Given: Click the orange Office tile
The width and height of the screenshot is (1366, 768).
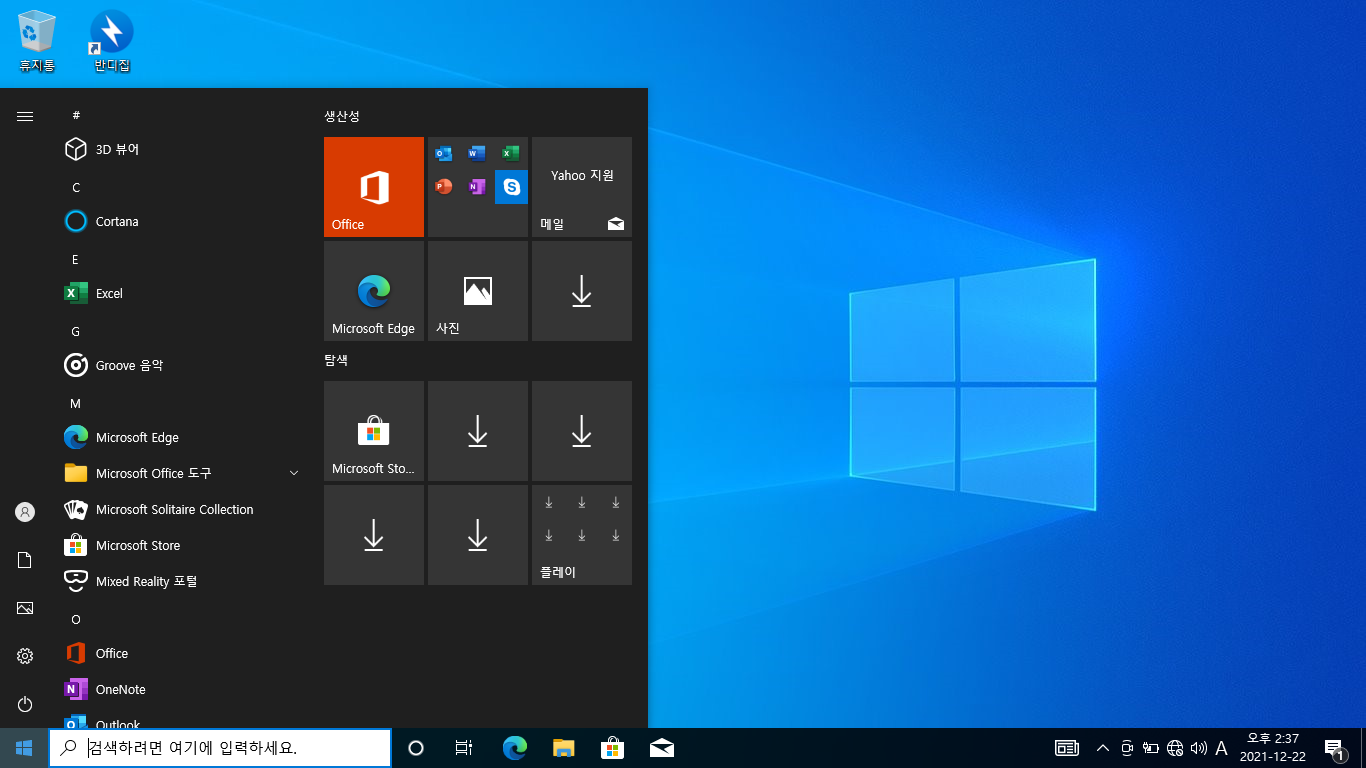Looking at the screenshot, I should click(374, 187).
